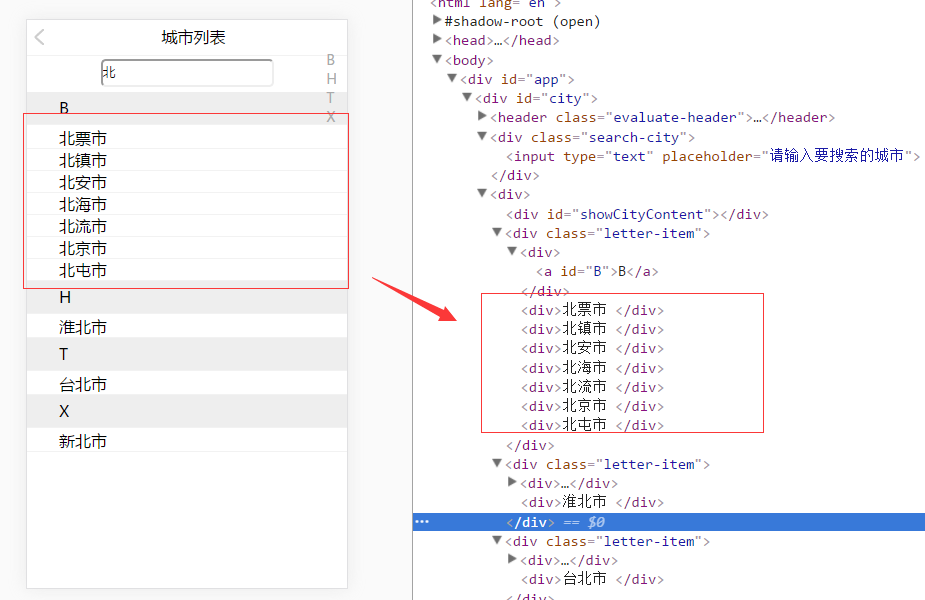Select city 台北市 in the list
The width and height of the screenshot is (925, 600).
coord(187,384)
